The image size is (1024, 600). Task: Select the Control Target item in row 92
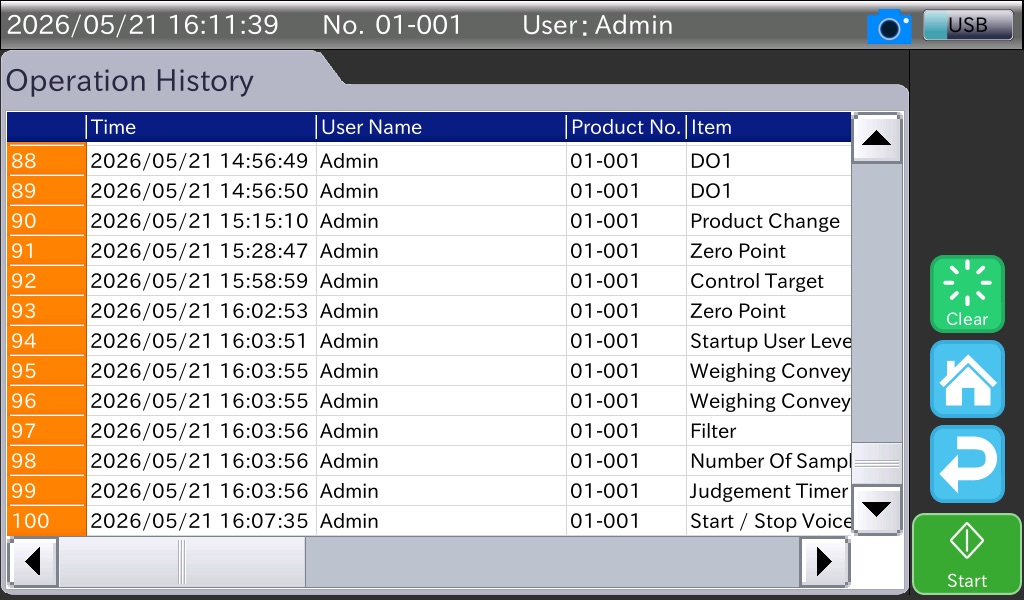coord(757,281)
